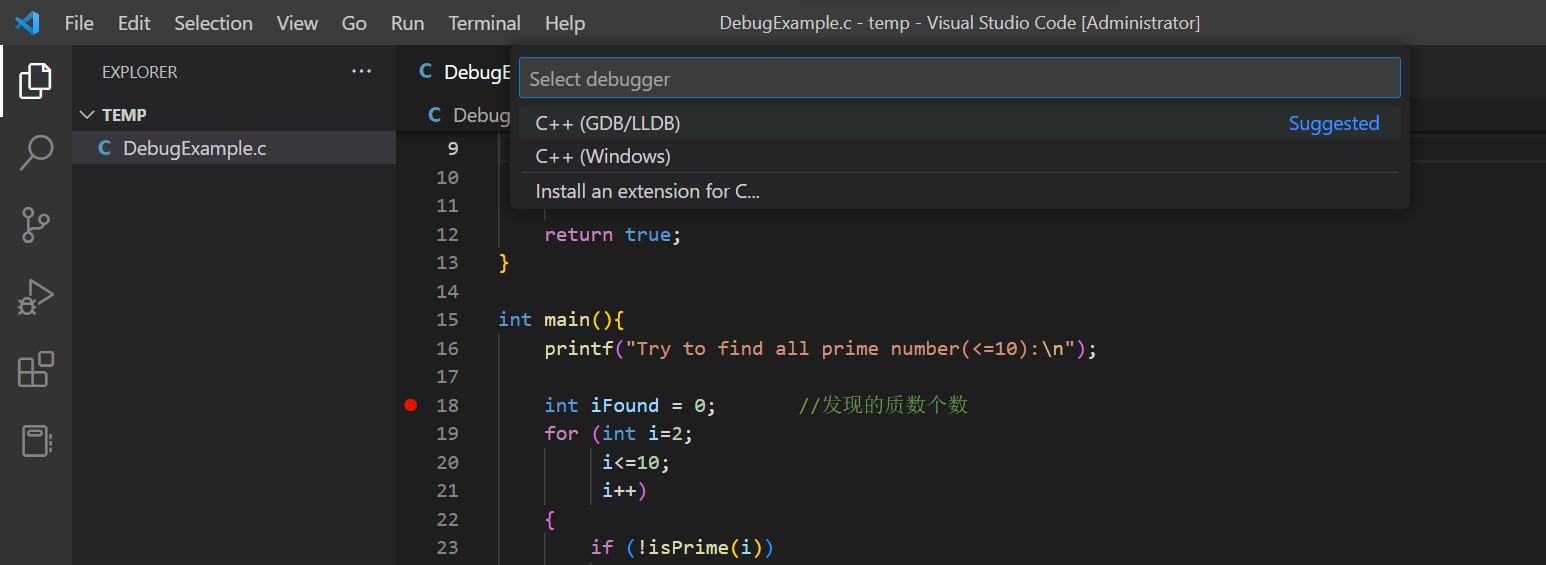Open the View menu

coord(297,23)
